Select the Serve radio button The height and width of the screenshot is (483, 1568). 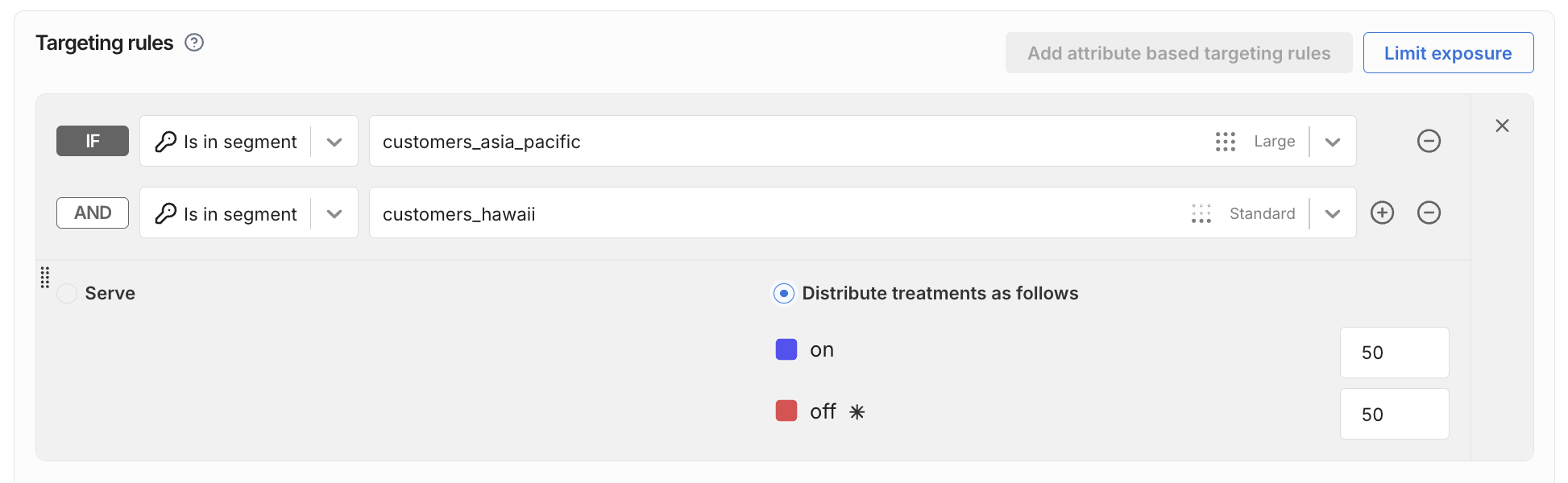coord(67,293)
